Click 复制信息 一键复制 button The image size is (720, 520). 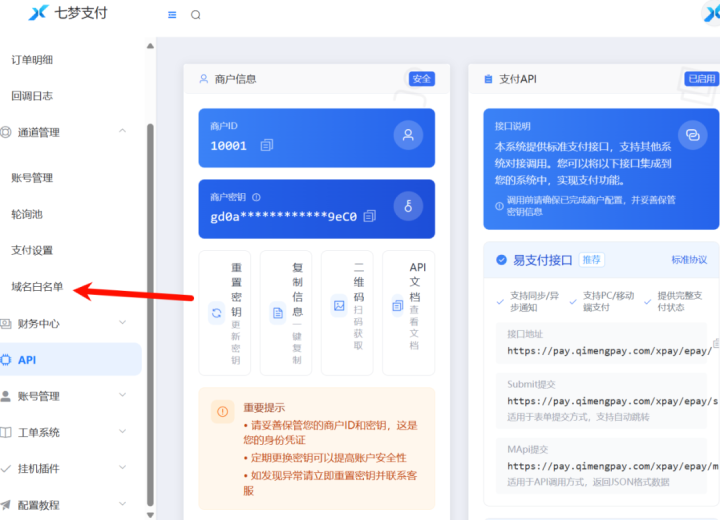coord(286,313)
